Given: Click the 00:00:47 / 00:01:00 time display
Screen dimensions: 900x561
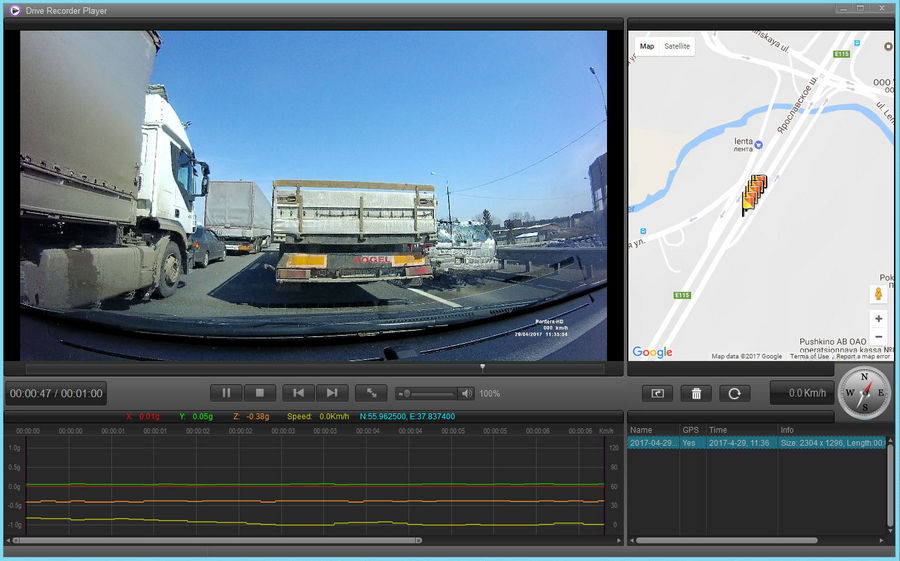Looking at the screenshot, I should click(56, 393).
